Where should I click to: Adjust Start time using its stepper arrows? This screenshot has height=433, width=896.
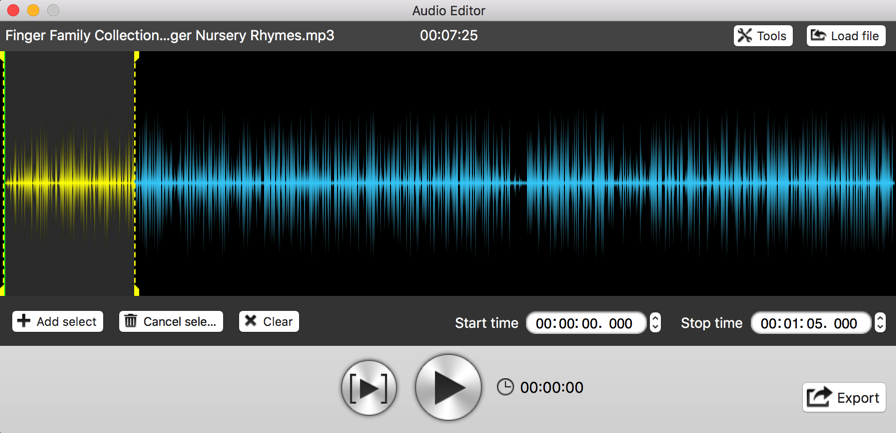655,323
